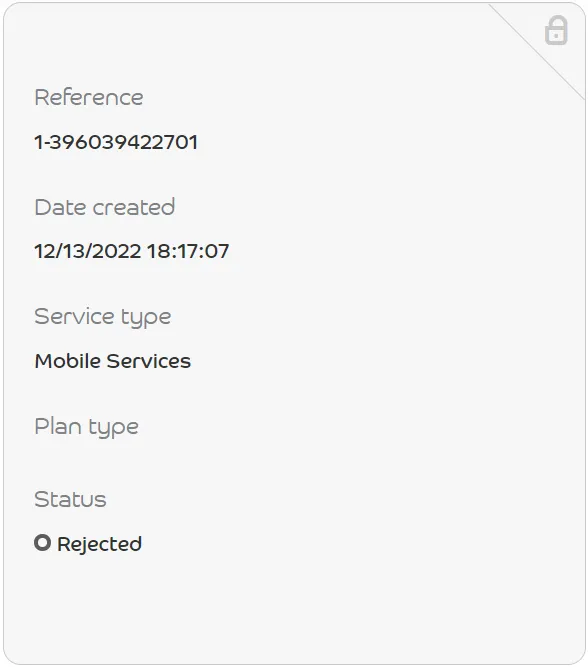Click the word Mobile in the service value
Screen dimensions: 588x667
[68, 361]
